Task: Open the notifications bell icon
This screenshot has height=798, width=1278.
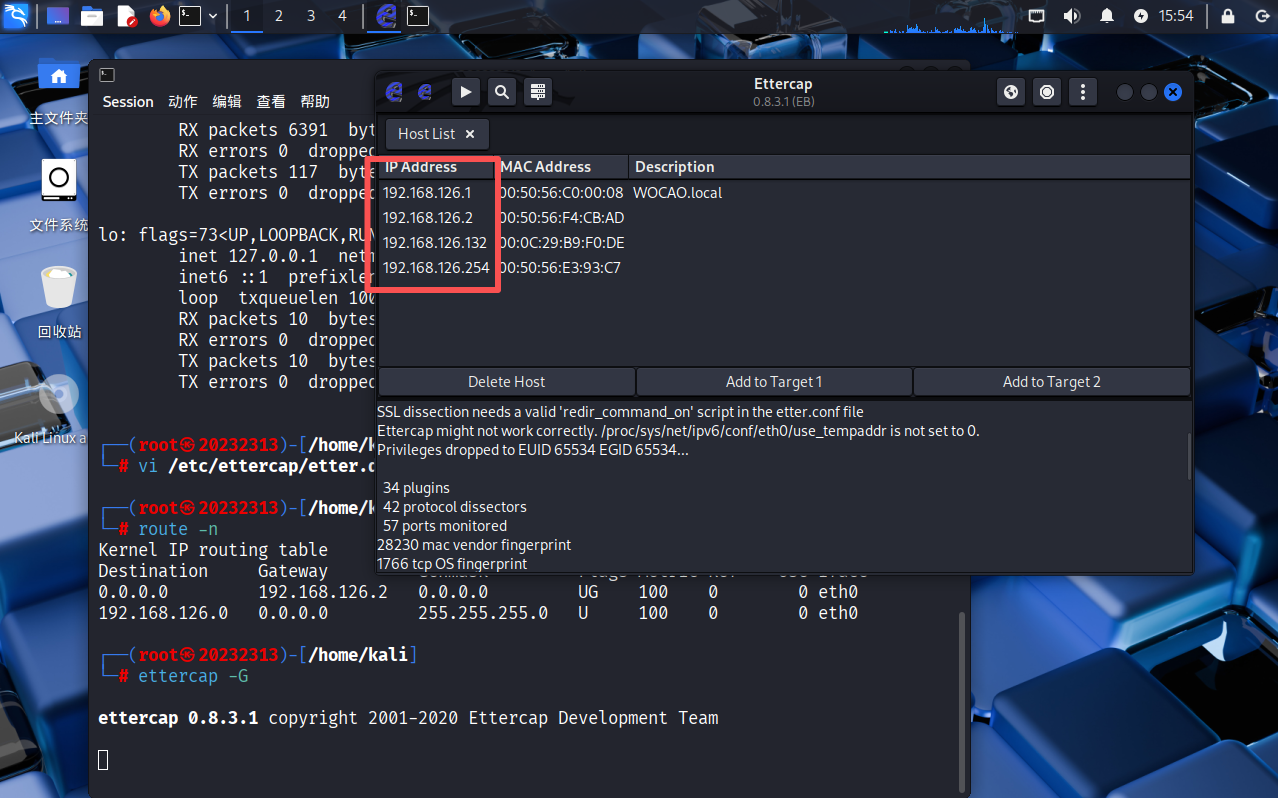Action: point(1107,16)
